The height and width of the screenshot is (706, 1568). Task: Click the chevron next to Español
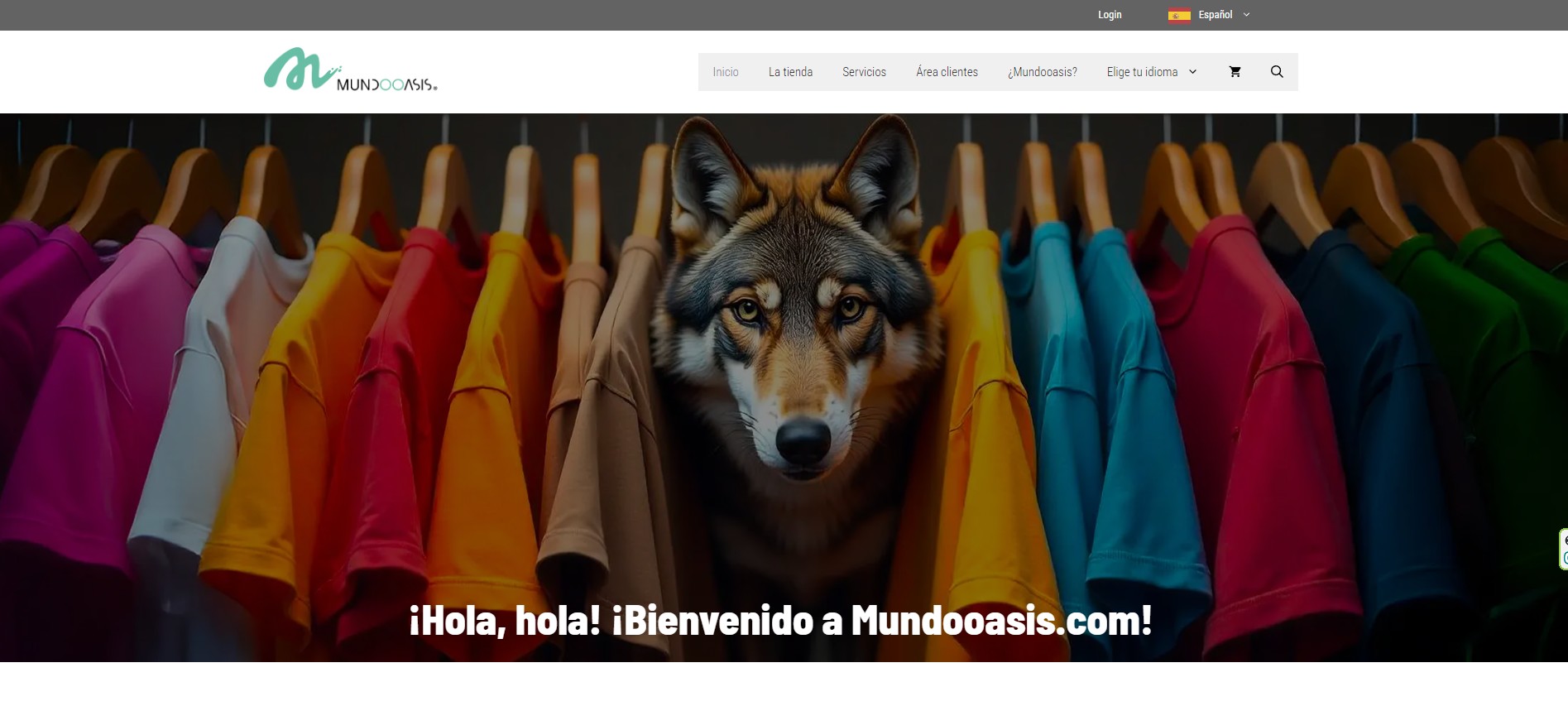click(1247, 15)
